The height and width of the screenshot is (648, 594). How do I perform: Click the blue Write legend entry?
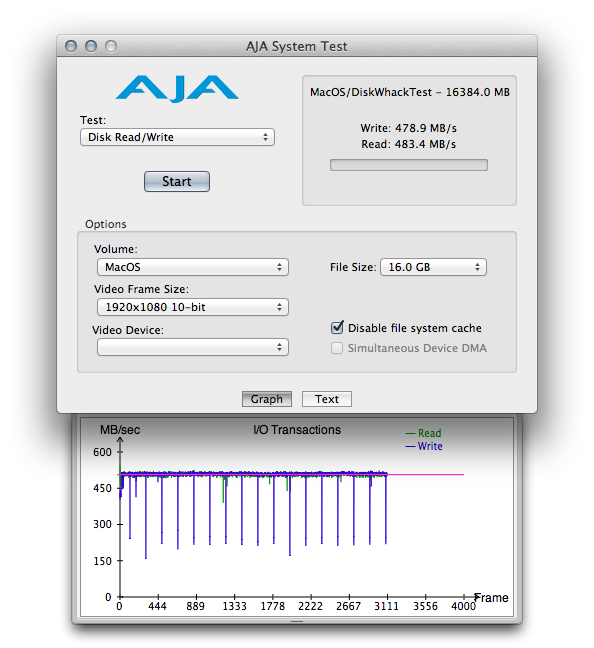424,446
